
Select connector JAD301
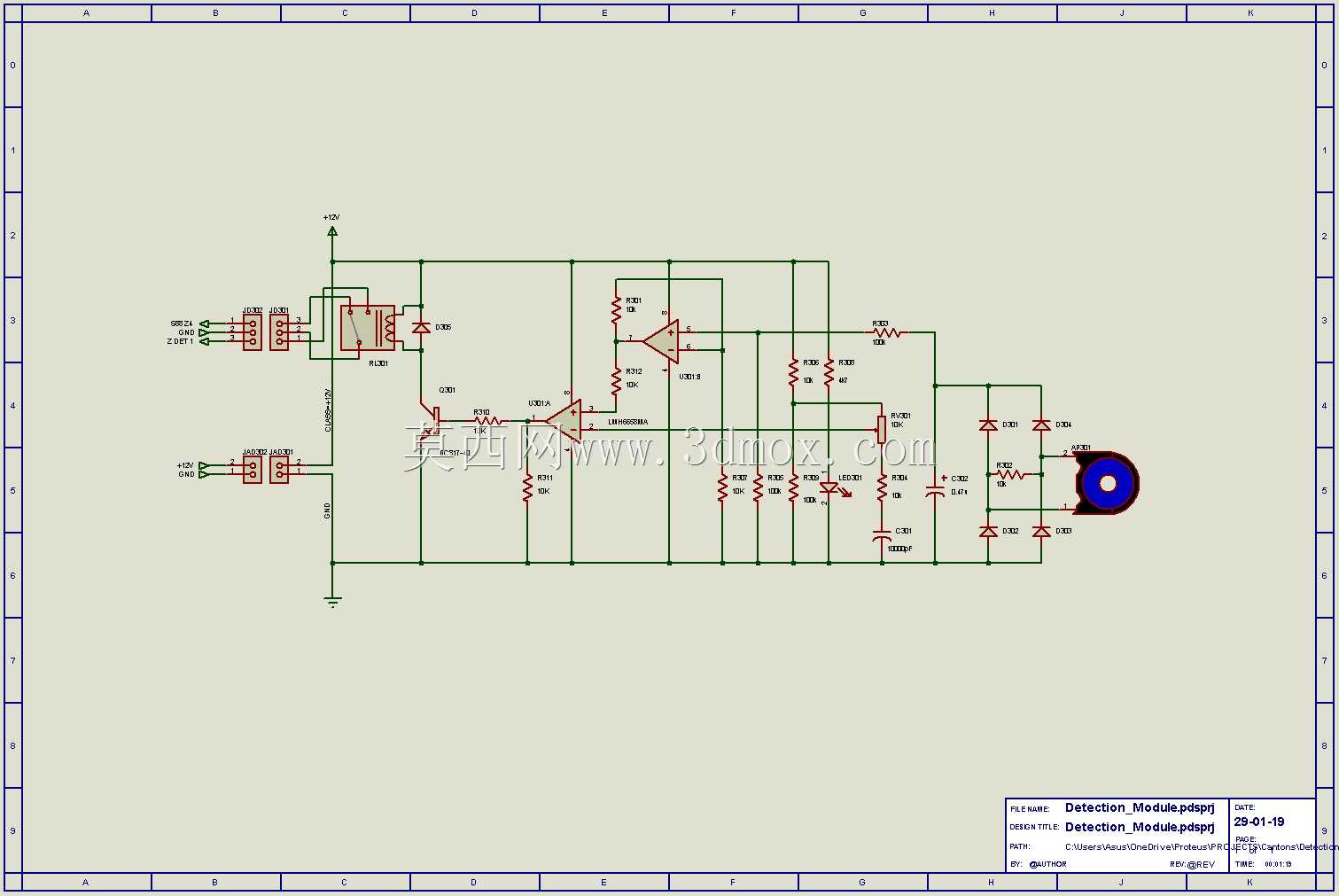[x=279, y=469]
